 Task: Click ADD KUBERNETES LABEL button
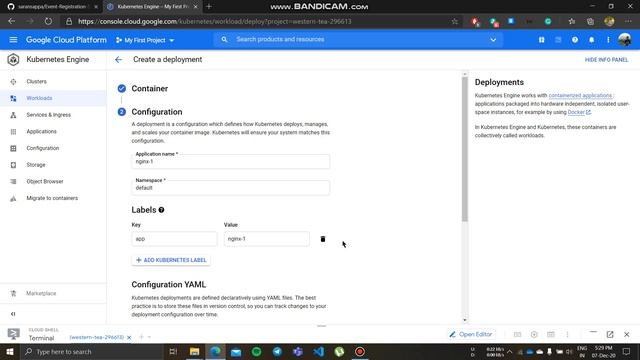coord(171,260)
